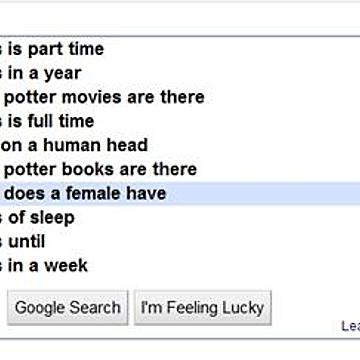Choose the "of sleep" suggestion

point(180,218)
